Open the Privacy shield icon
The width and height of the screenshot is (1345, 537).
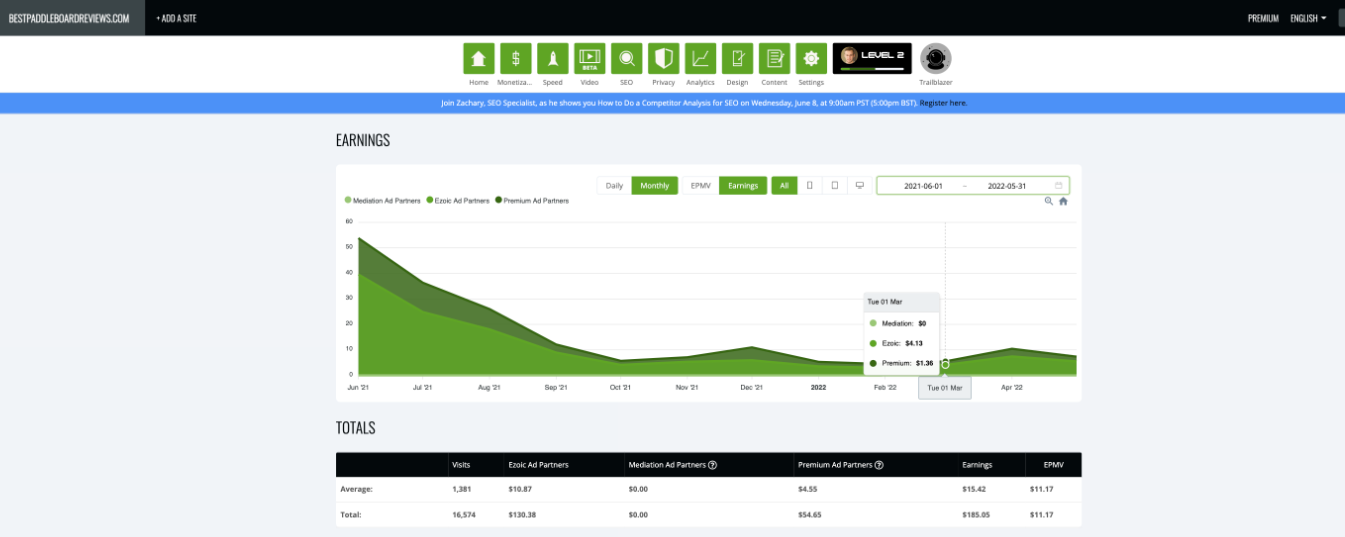pos(663,58)
